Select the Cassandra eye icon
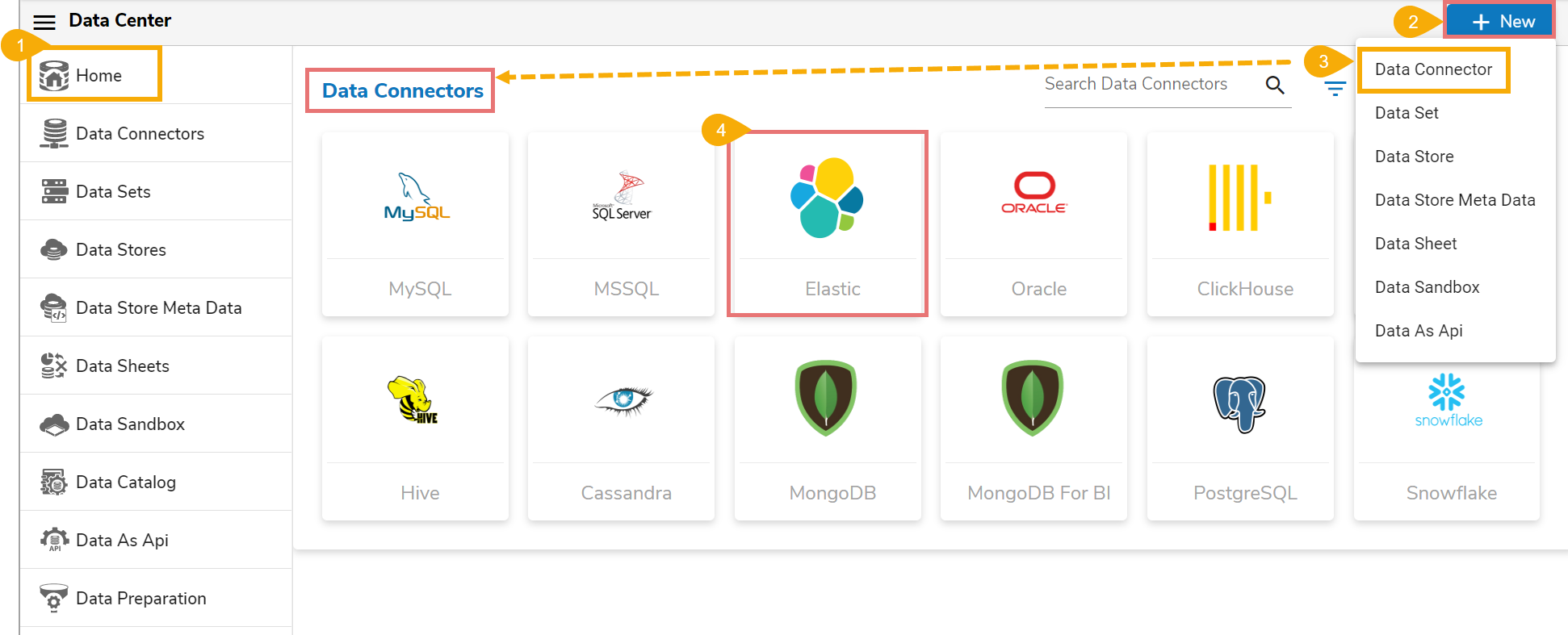 click(623, 399)
